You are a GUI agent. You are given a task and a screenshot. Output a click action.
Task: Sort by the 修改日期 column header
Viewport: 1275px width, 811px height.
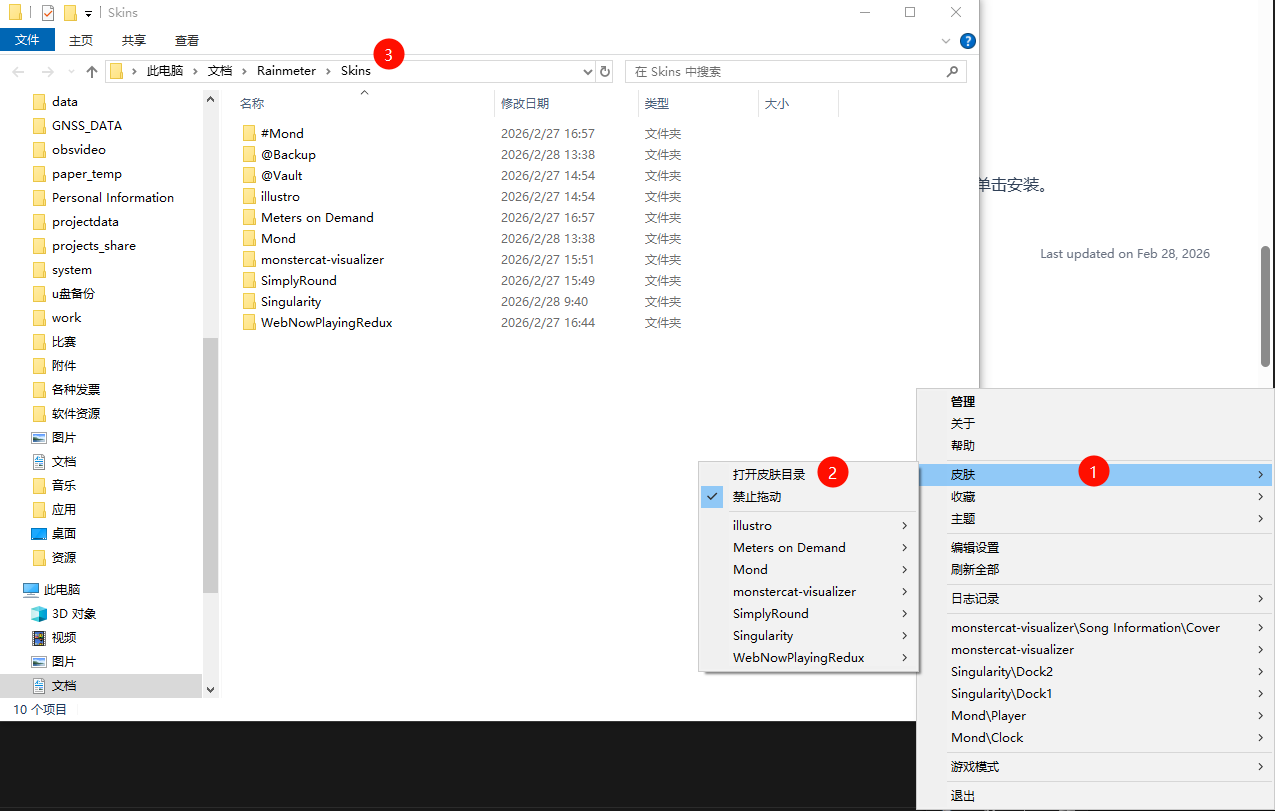525,104
